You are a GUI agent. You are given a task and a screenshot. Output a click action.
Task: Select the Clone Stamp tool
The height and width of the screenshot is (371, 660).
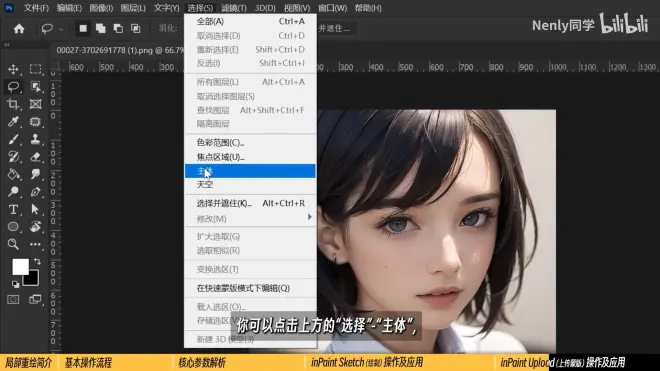click(35, 139)
